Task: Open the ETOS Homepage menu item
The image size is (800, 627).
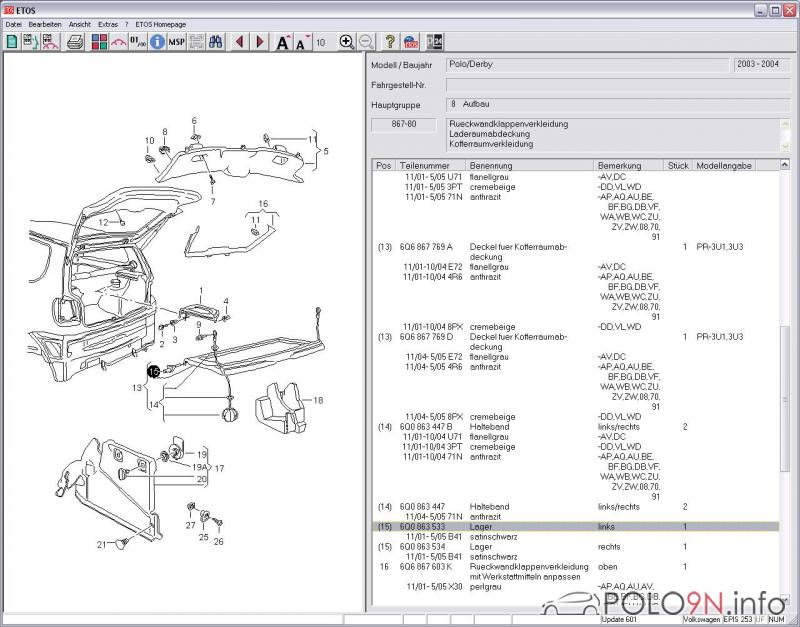Action: coord(161,24)
